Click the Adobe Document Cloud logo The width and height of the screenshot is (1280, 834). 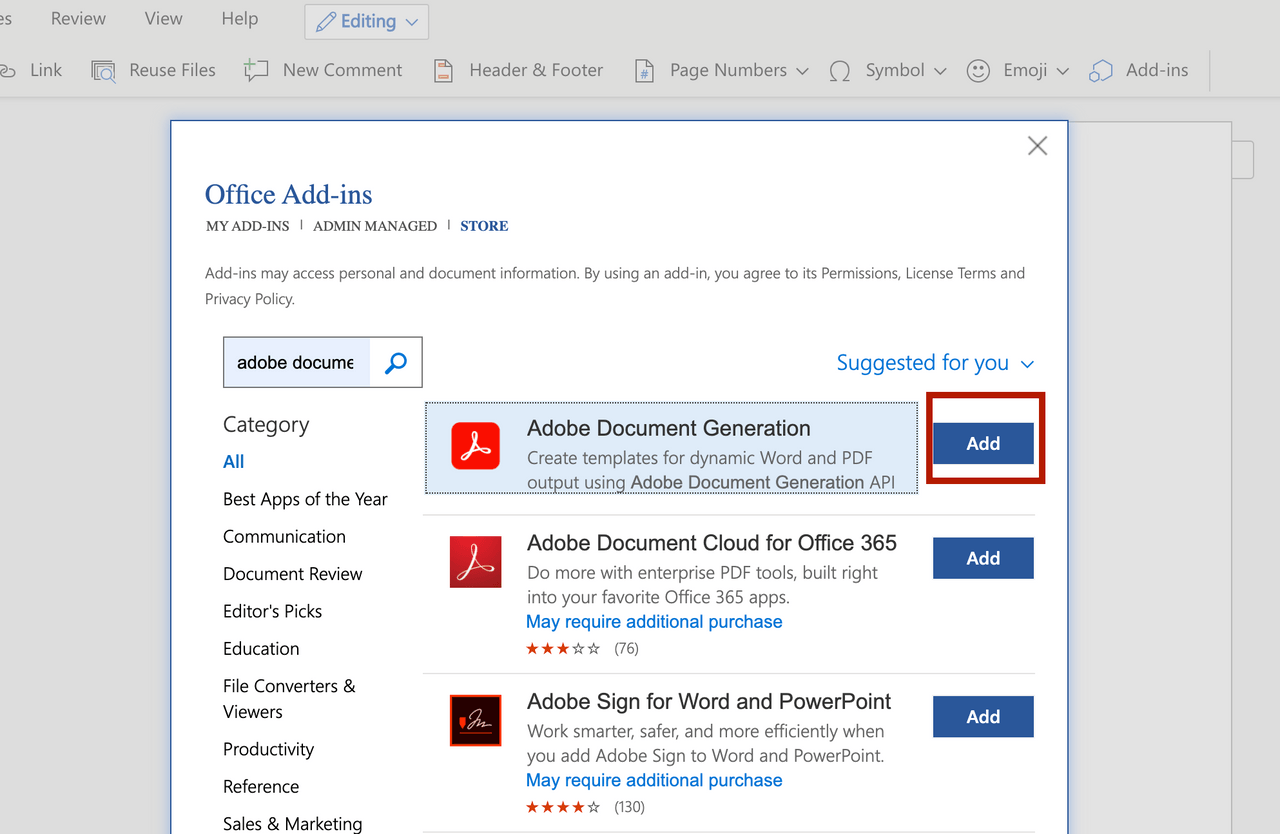475,561
